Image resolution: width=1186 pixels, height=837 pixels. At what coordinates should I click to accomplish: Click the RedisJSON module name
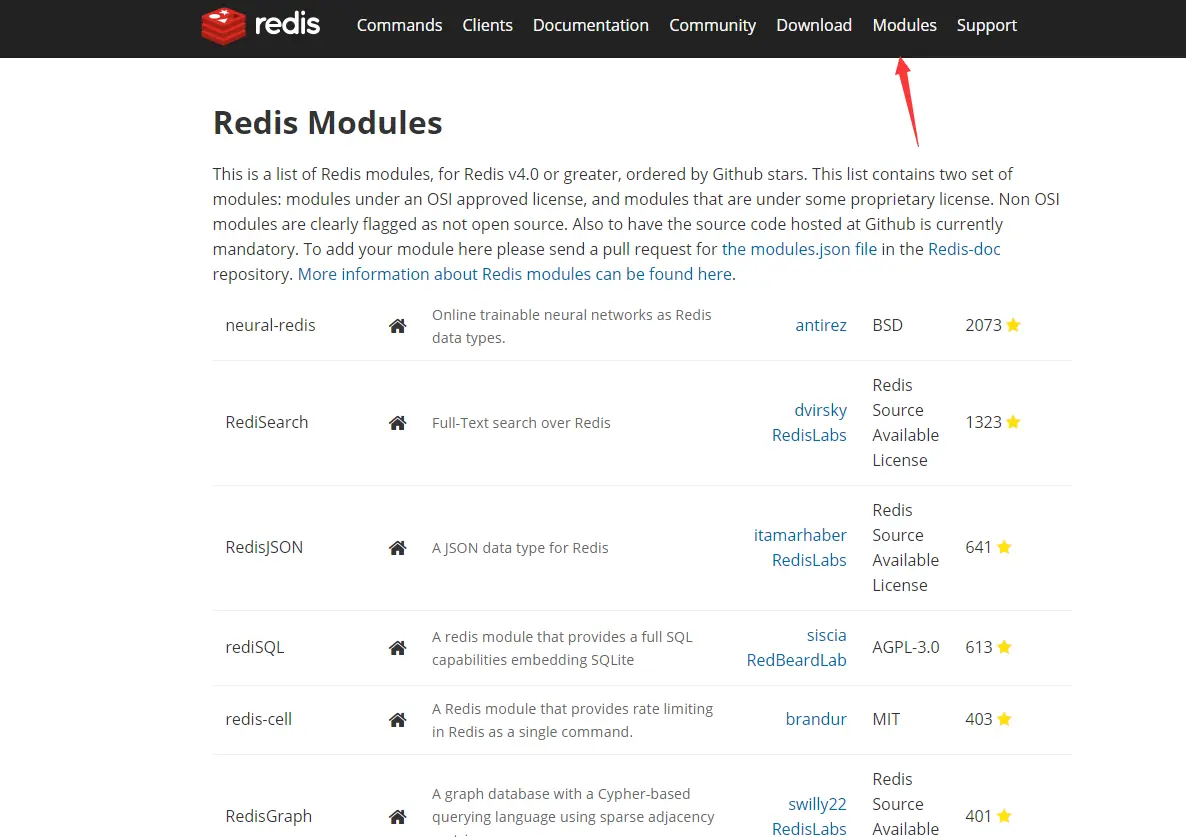pyautogui.click(x=264, y=547)
